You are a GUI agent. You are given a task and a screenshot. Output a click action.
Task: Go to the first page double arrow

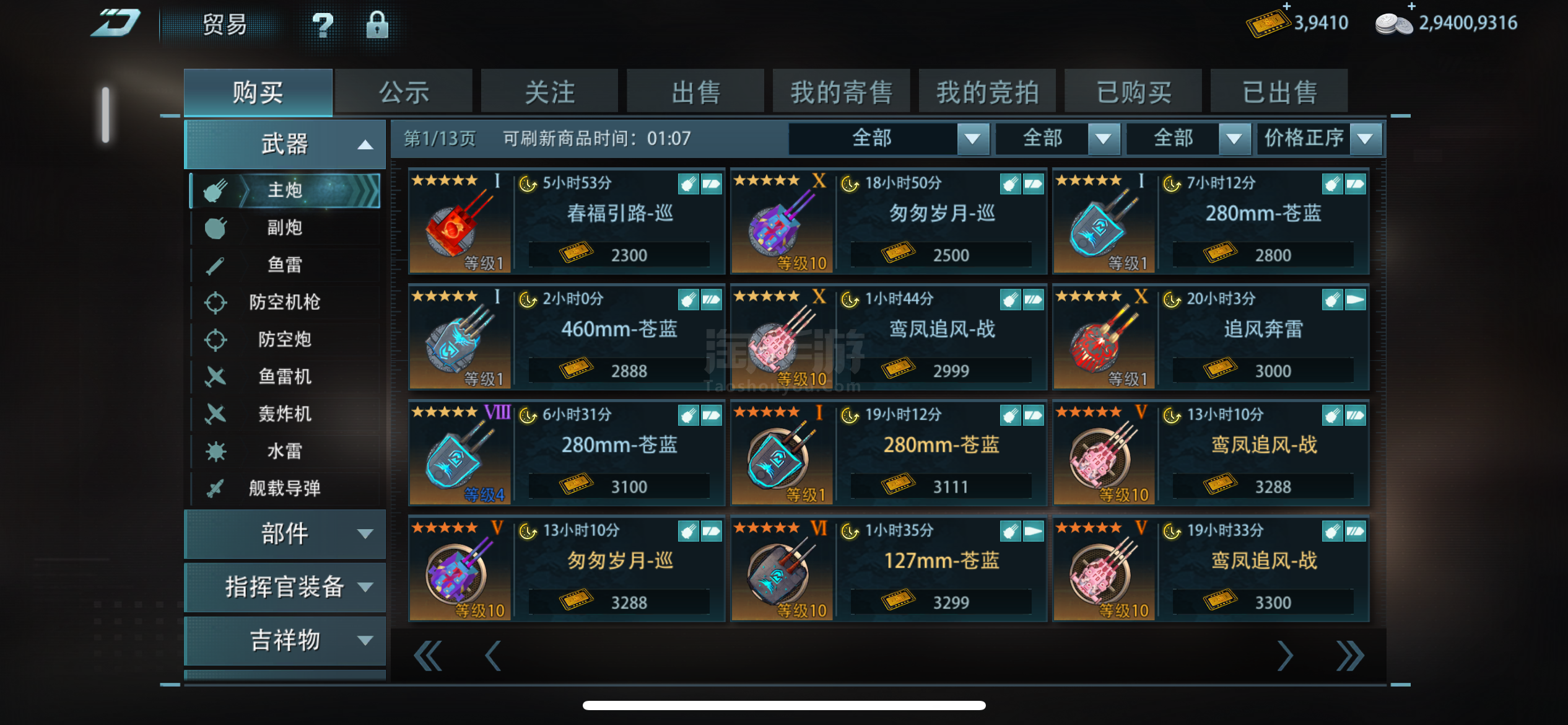[x=428, y=656]
